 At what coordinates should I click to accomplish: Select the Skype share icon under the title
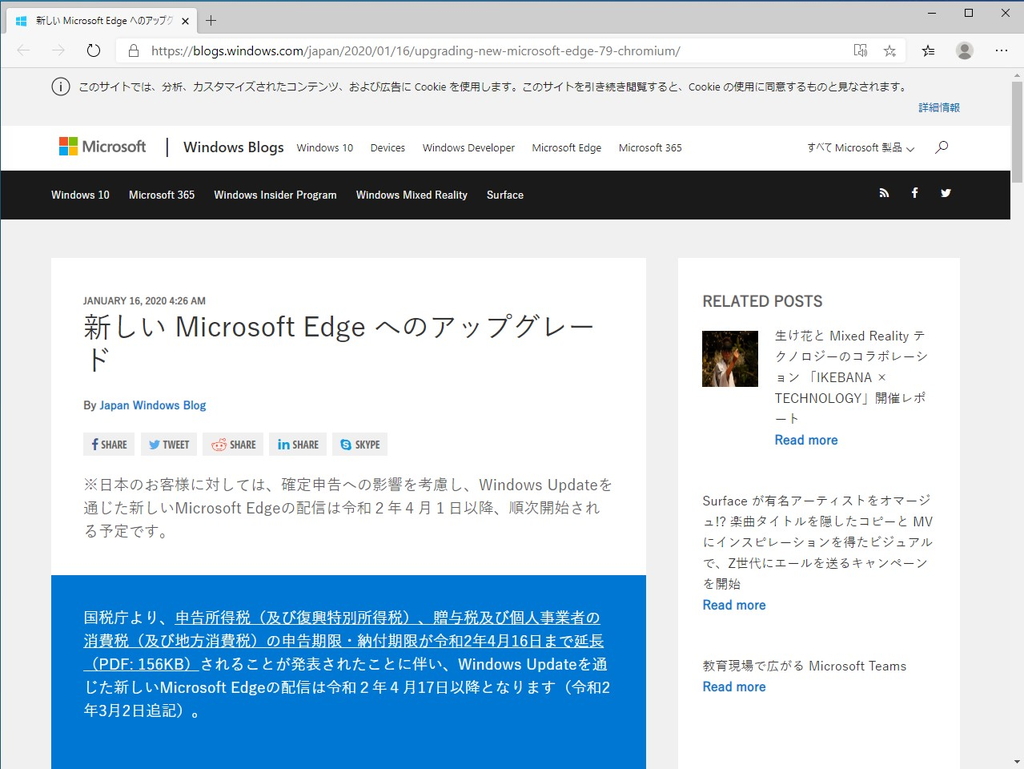(x=359, y=444)
